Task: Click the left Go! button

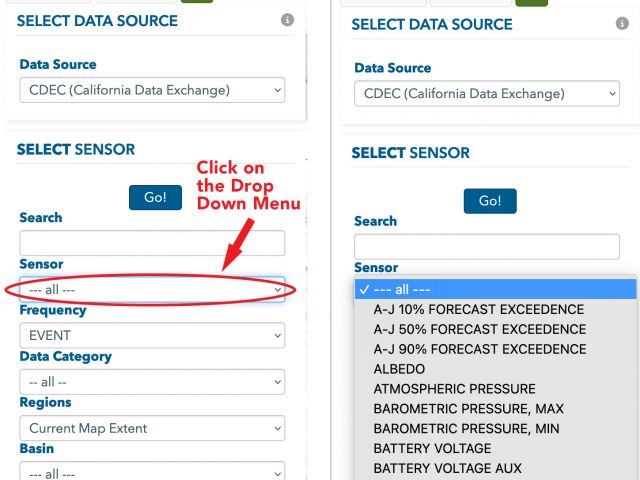Action: (156, 198)
